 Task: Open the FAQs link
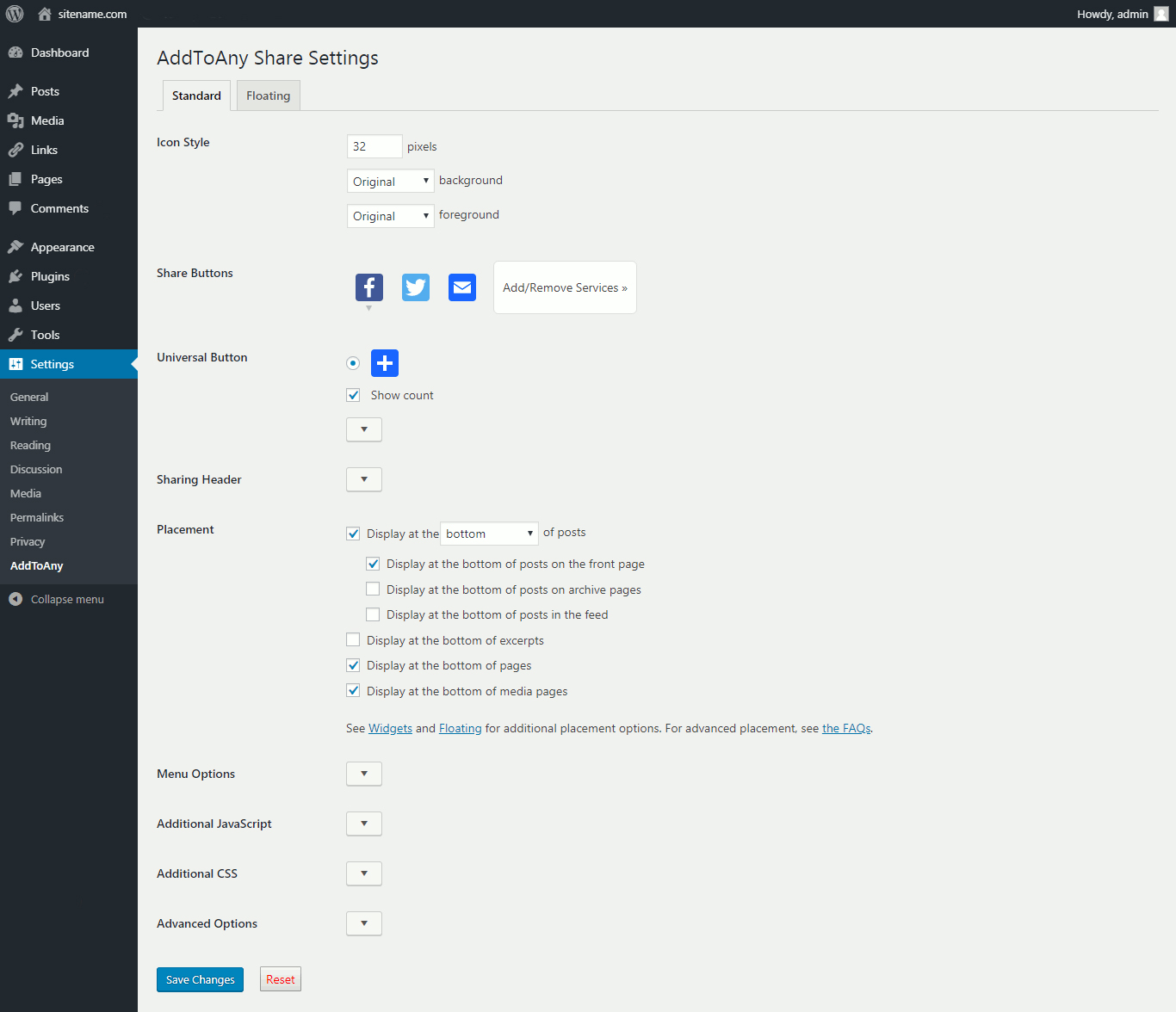846,728
